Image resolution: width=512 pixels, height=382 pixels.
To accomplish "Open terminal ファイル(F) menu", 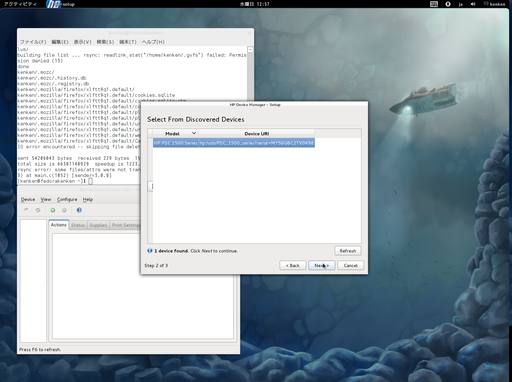I will (x=33, y=42).
